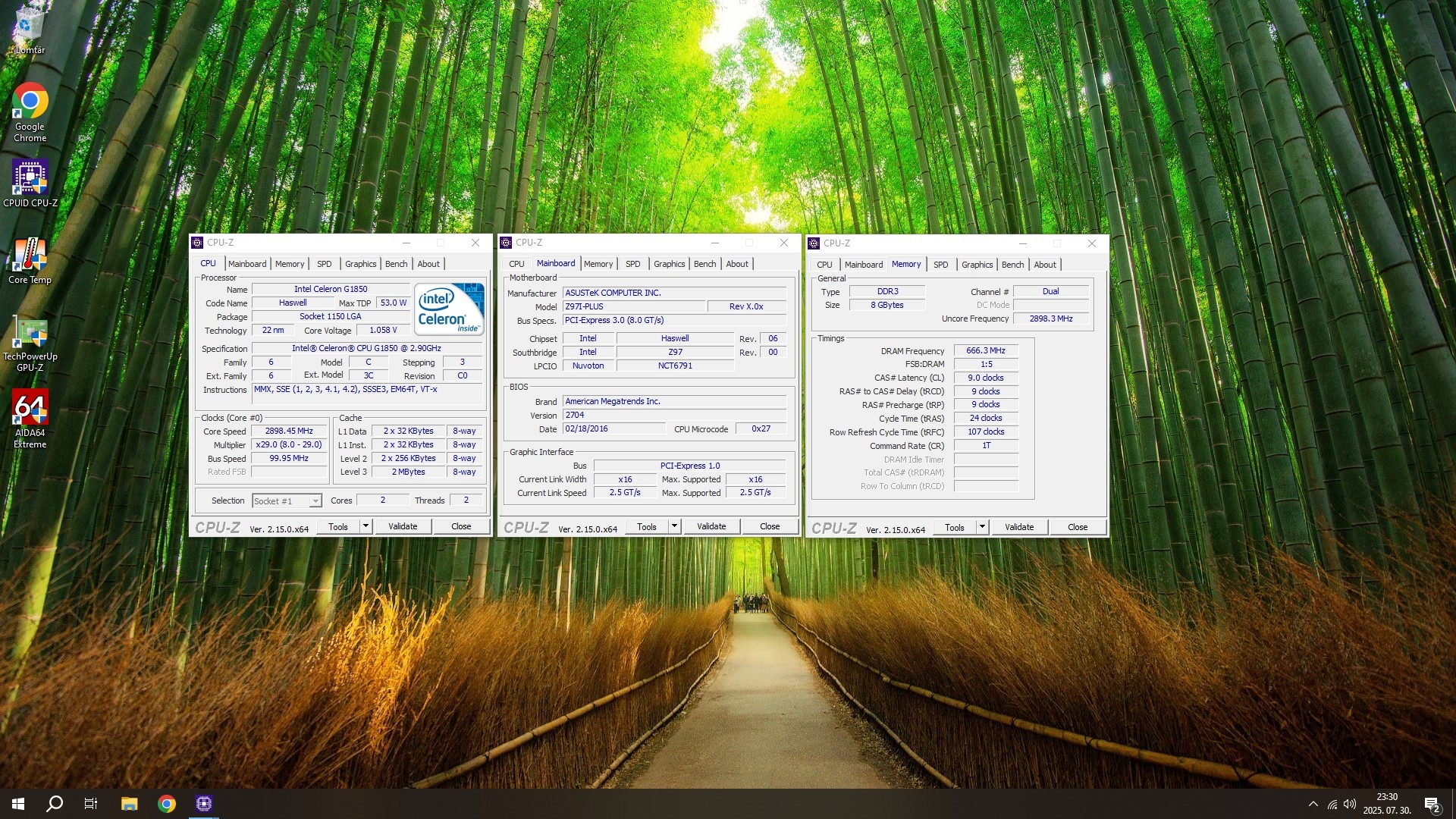Launch AIDA64 Extreme desktop icon
This screenshot has height=819, width=1456.
pos(30,409)
